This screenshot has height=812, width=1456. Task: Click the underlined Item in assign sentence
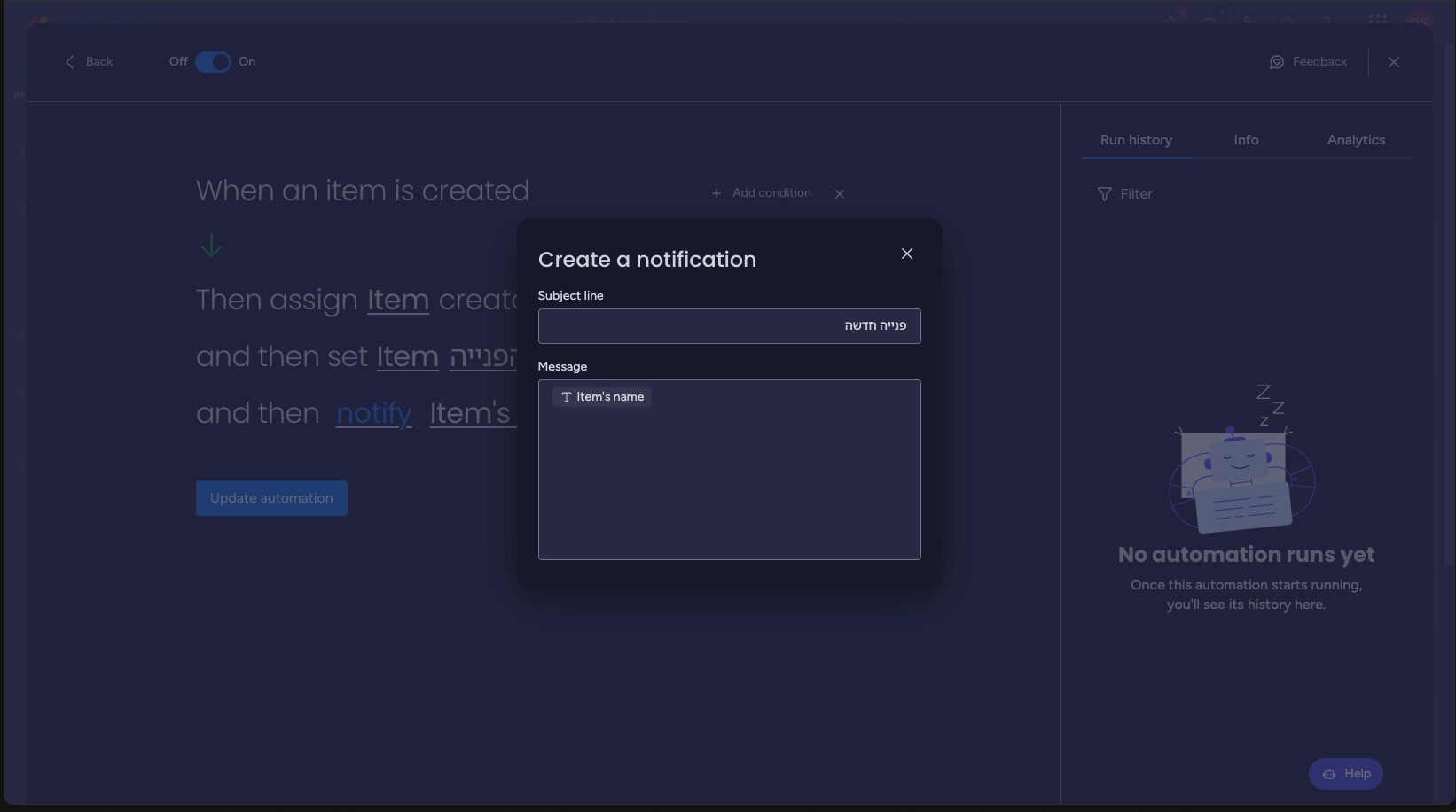click(x=398, y=300)
